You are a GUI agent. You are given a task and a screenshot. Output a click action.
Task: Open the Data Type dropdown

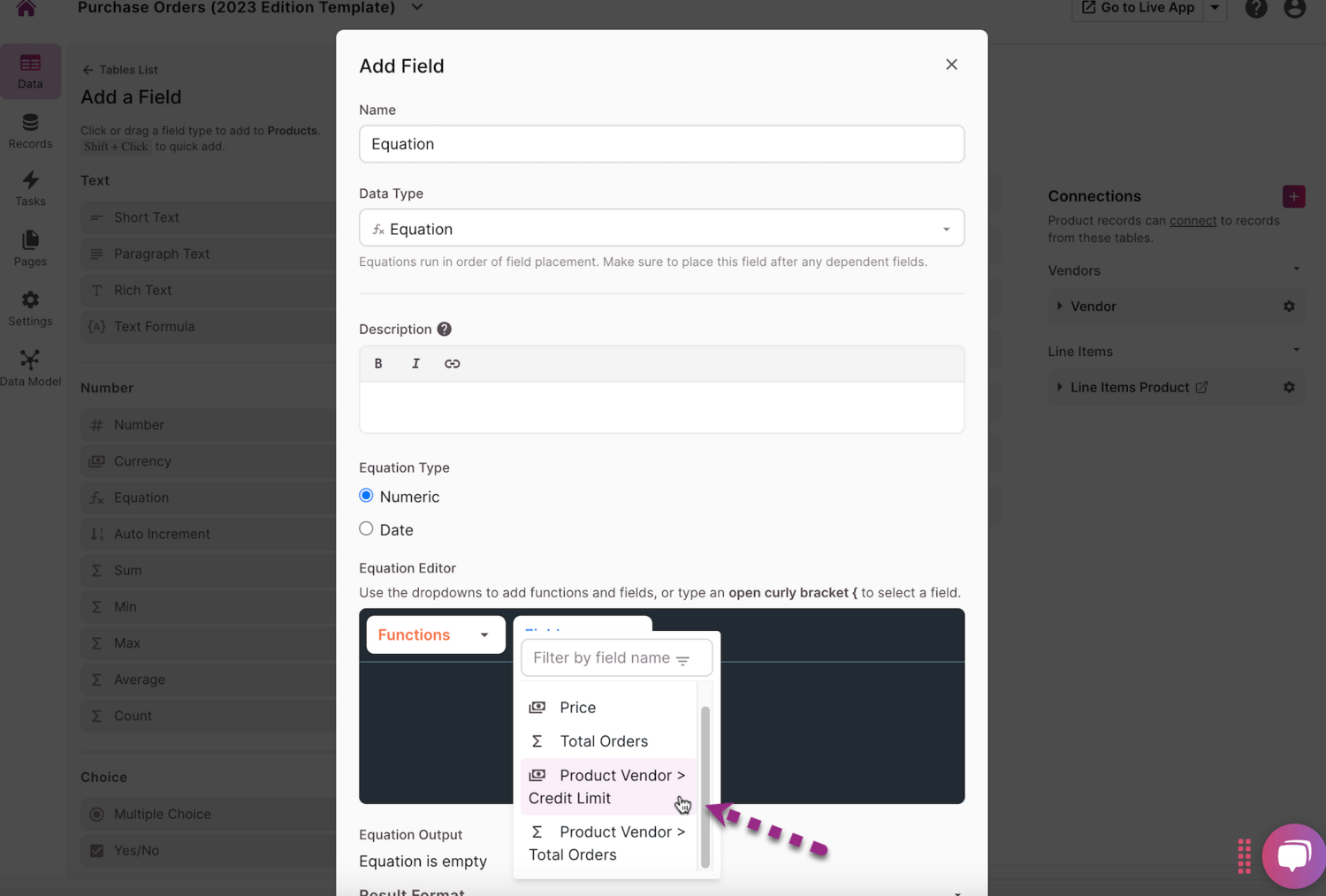661,228
